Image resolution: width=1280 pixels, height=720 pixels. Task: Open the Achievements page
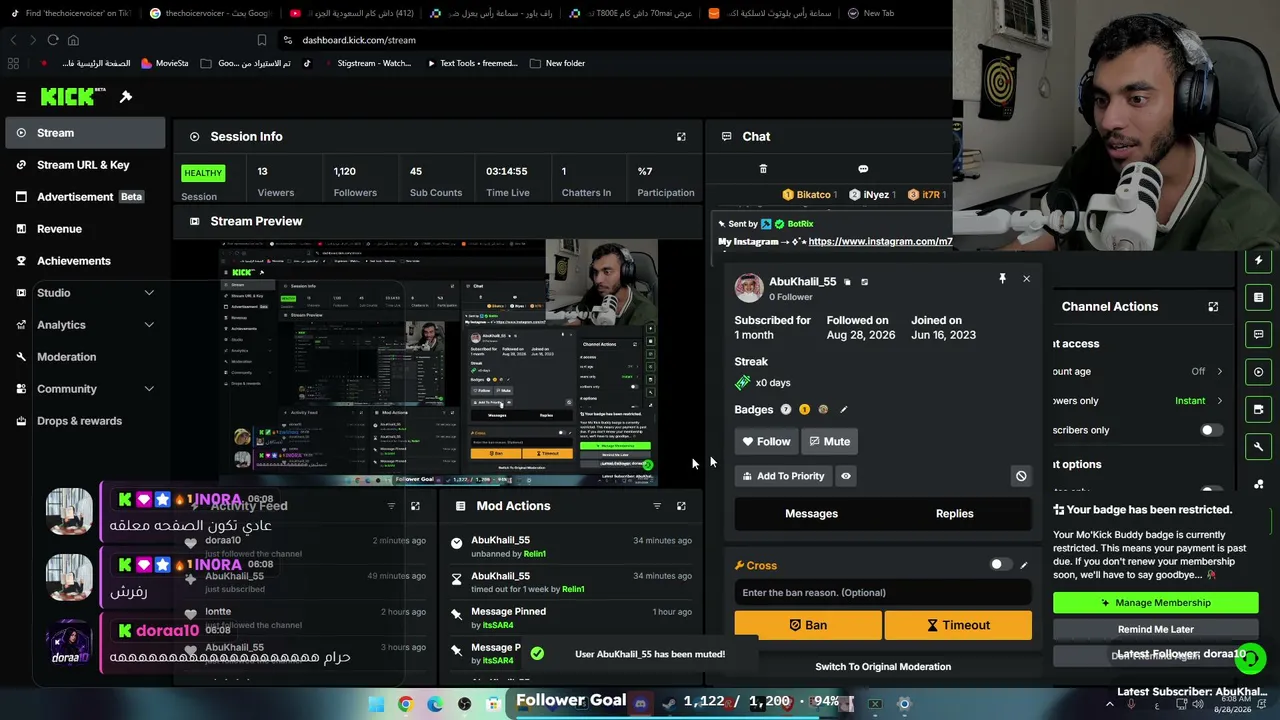[x=85, y=261]
